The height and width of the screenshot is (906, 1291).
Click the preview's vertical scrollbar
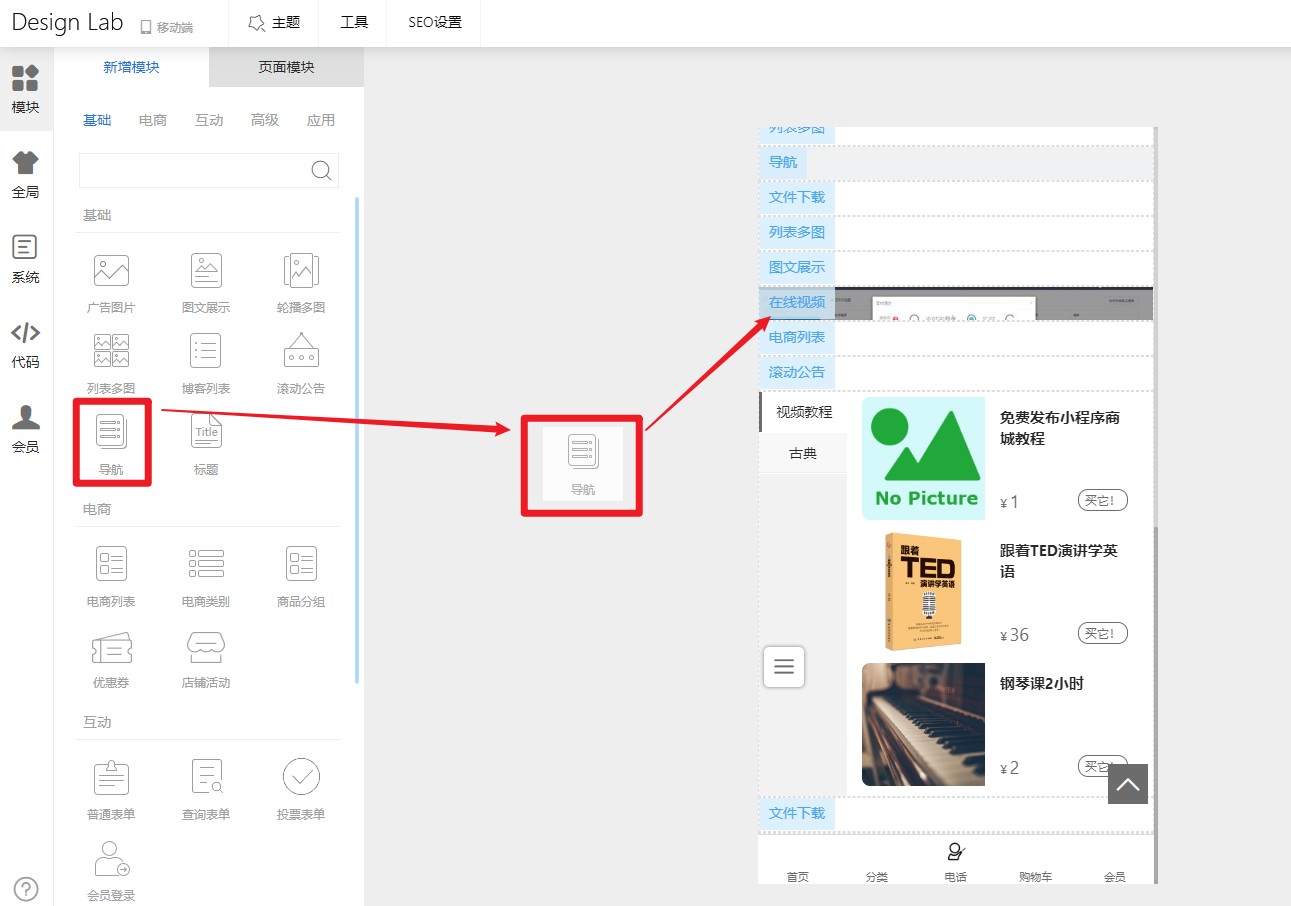[x=1154, y=705]
